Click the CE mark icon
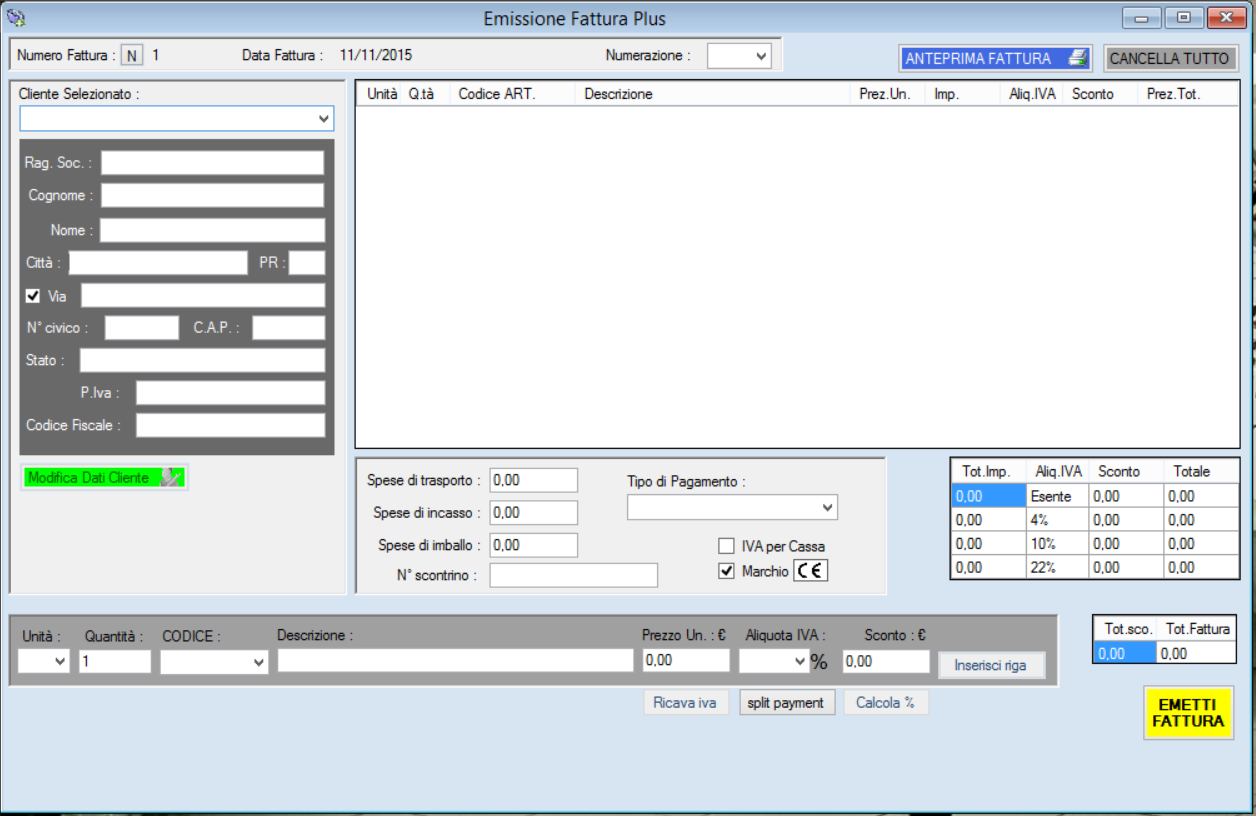The height and width of the screenshot is (816, 1256). pos(811,571)
